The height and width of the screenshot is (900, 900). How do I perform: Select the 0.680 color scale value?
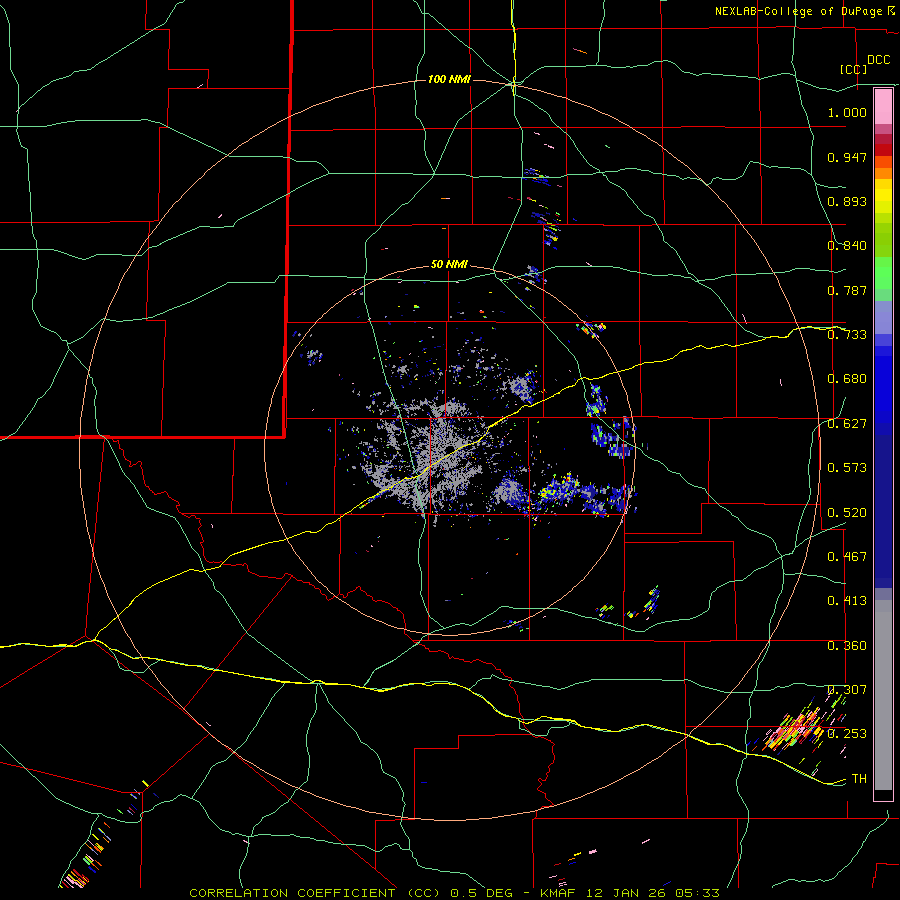pos(847,379)
